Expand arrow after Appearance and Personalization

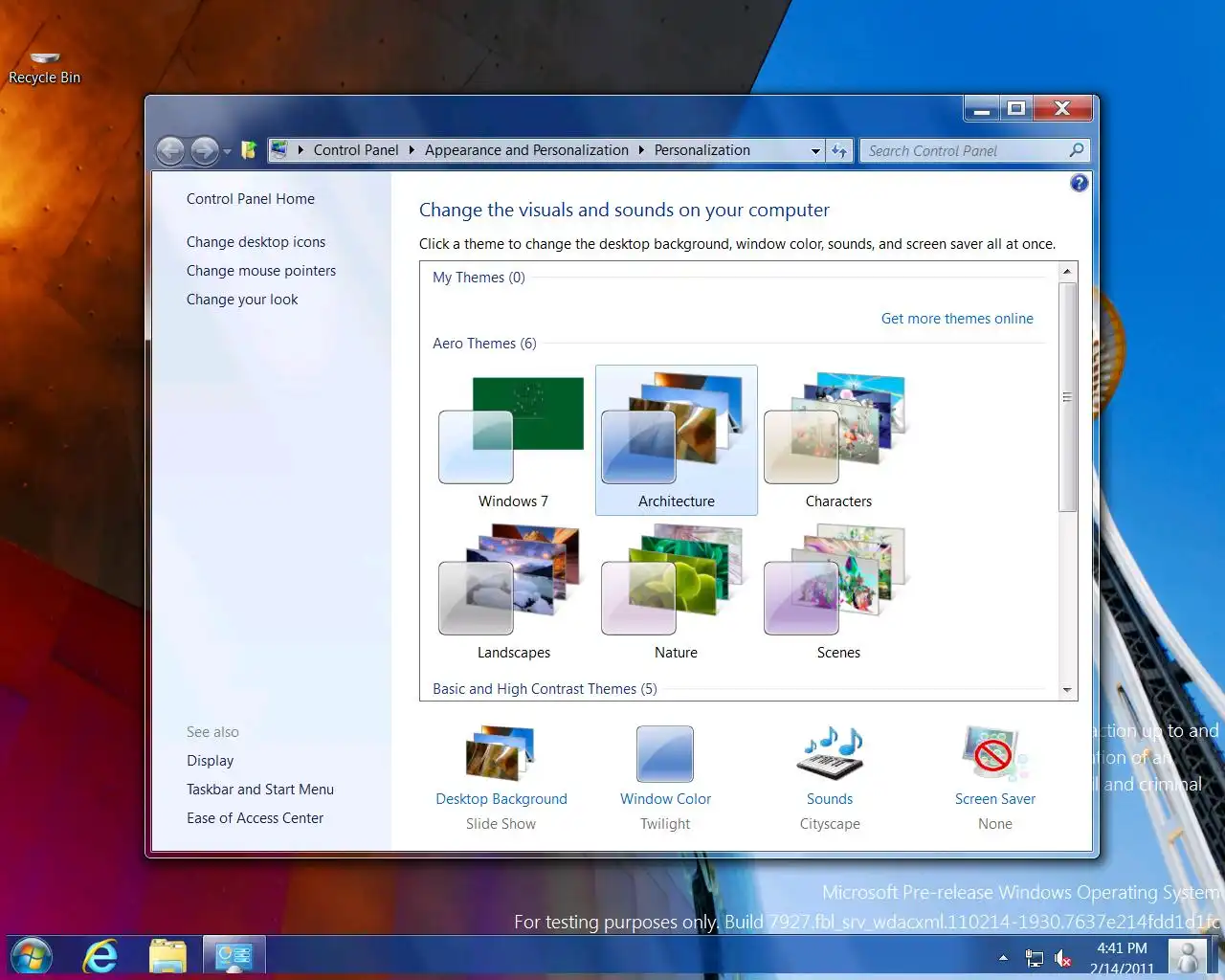(x=641, y=150)
